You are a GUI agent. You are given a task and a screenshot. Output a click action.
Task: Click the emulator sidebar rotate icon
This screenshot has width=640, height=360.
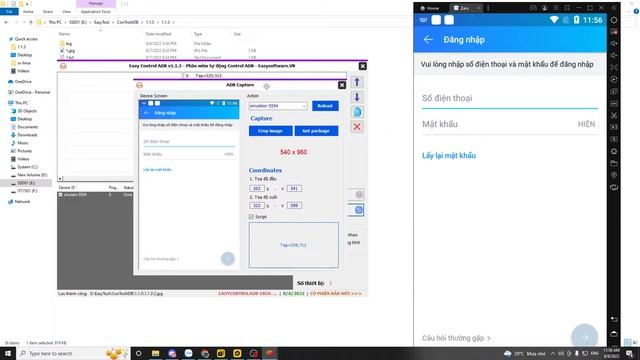pyautogui.click(x=614, y=187)
